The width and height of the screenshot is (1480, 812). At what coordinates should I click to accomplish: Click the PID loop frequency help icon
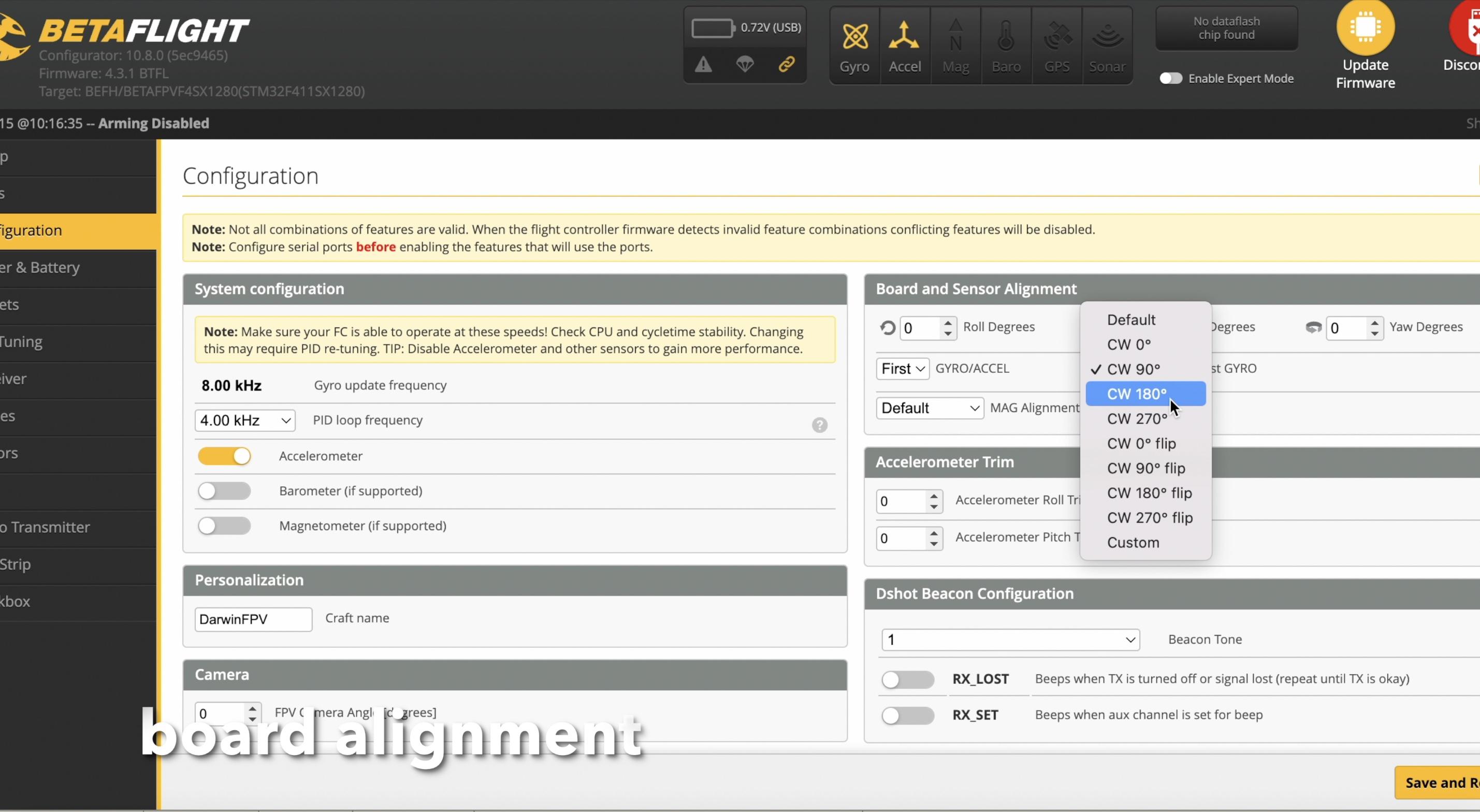pos(819,425)
